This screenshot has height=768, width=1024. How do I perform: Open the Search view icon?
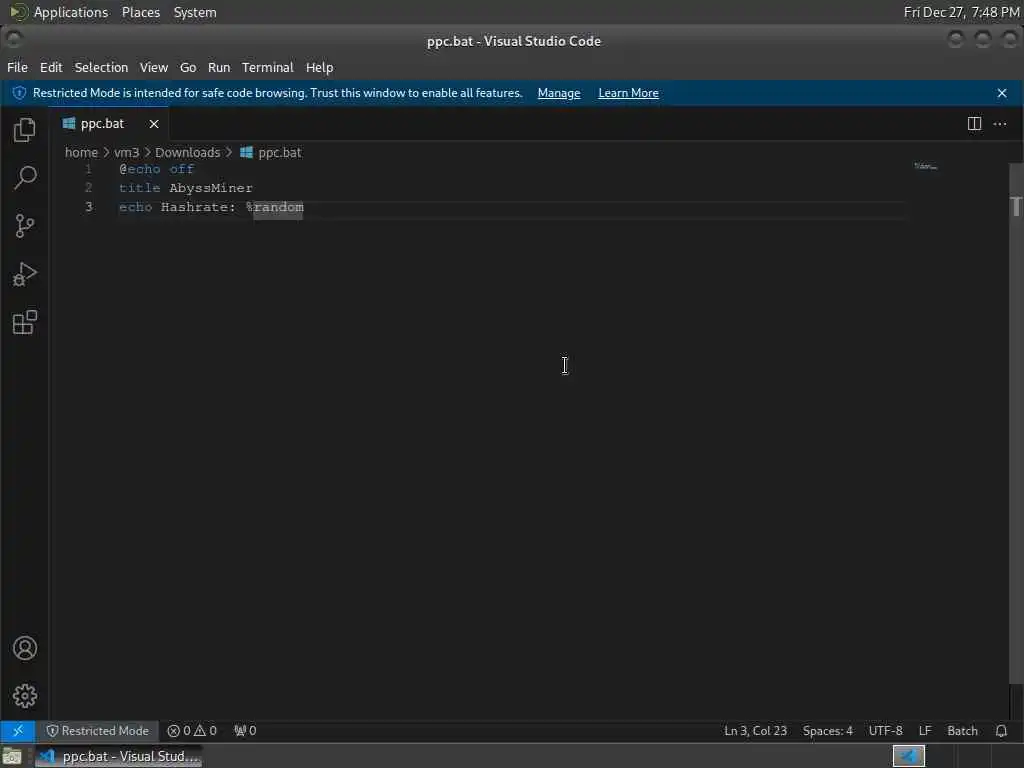25,178
